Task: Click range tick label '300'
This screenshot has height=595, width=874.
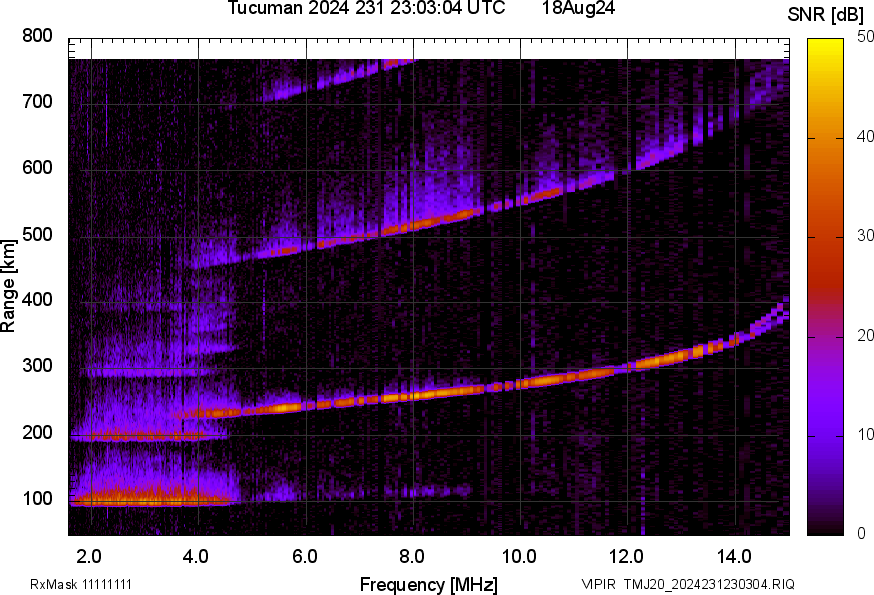Action: 37,366
